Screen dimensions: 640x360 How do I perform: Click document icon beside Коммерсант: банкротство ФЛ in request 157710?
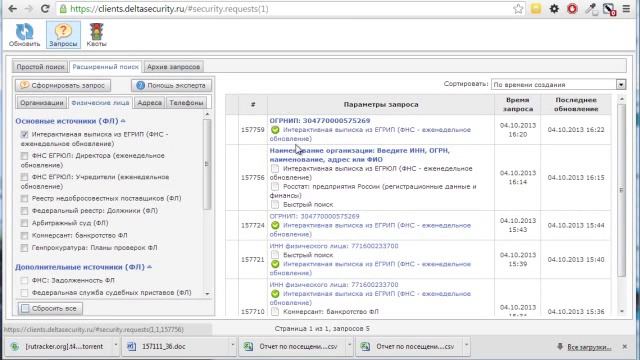point(275,312)
